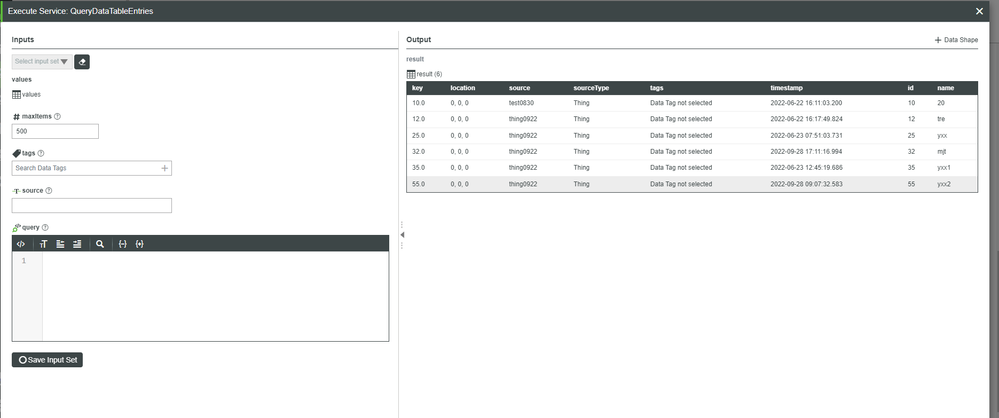Open the Select input set dropdown

[41, 62]
